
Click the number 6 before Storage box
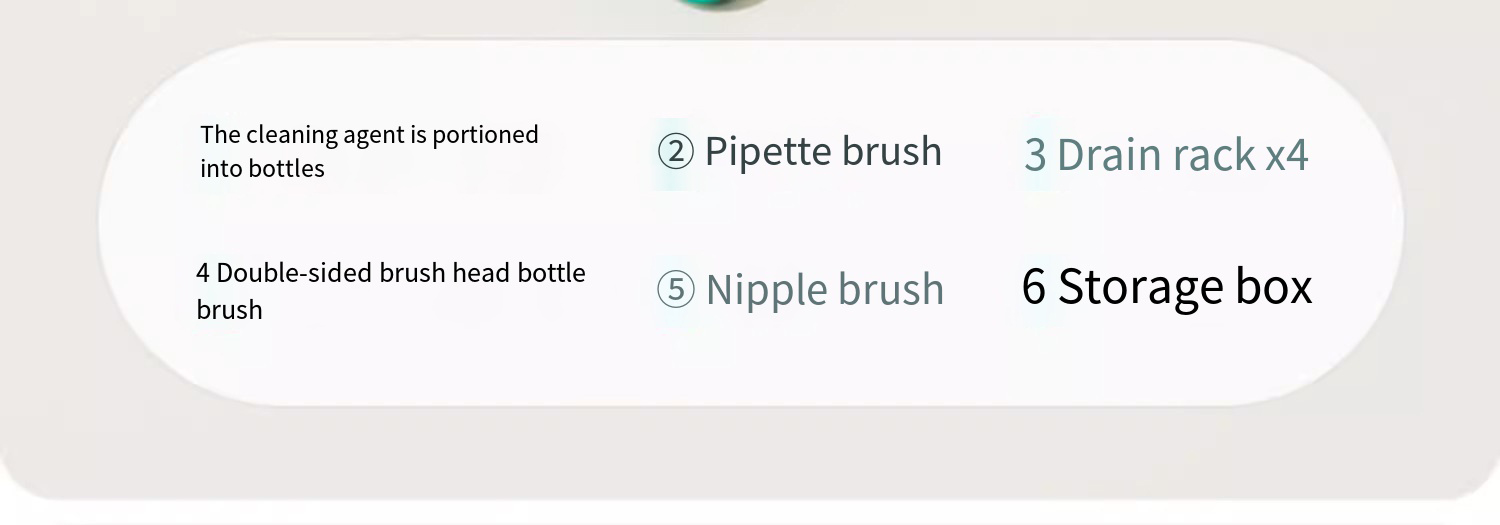point(1034,287)
